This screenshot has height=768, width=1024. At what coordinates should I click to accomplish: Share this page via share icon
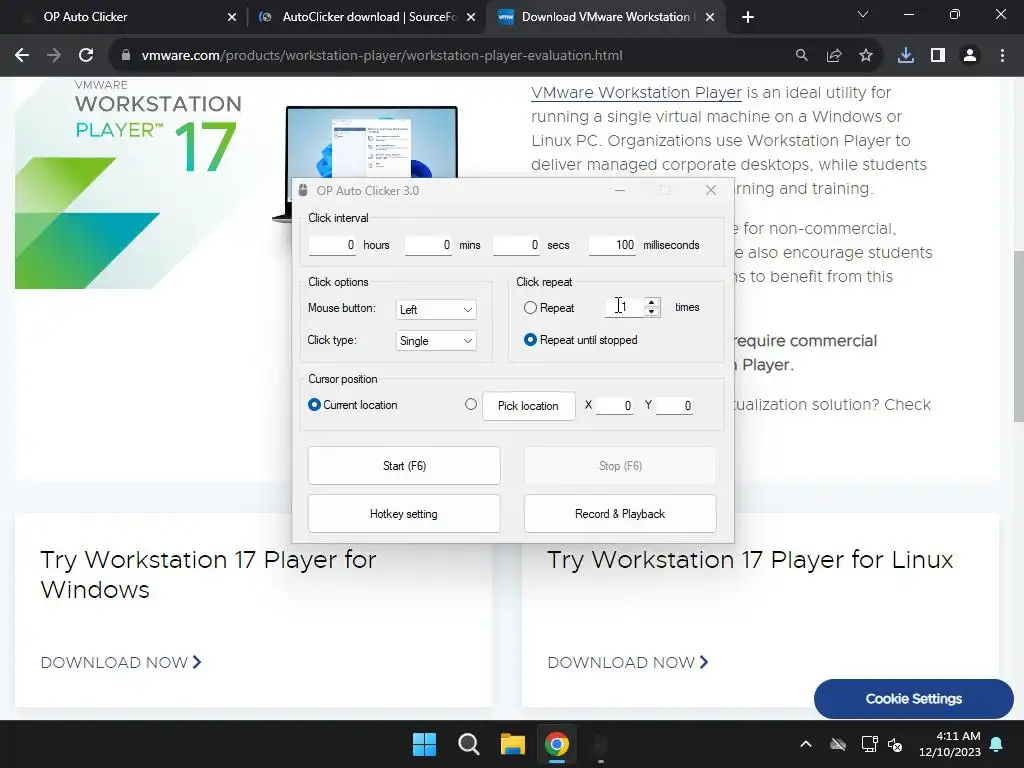point(834,56)
